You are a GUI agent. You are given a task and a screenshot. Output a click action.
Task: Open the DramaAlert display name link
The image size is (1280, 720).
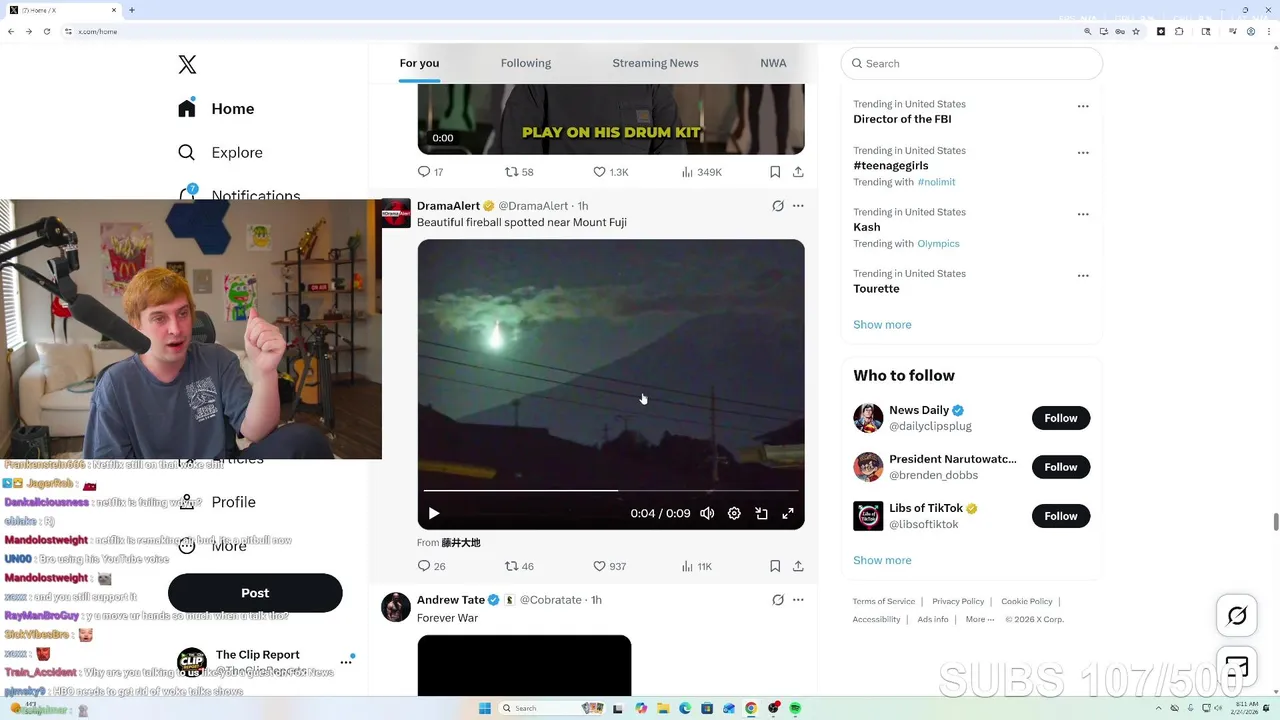point(448,206)
